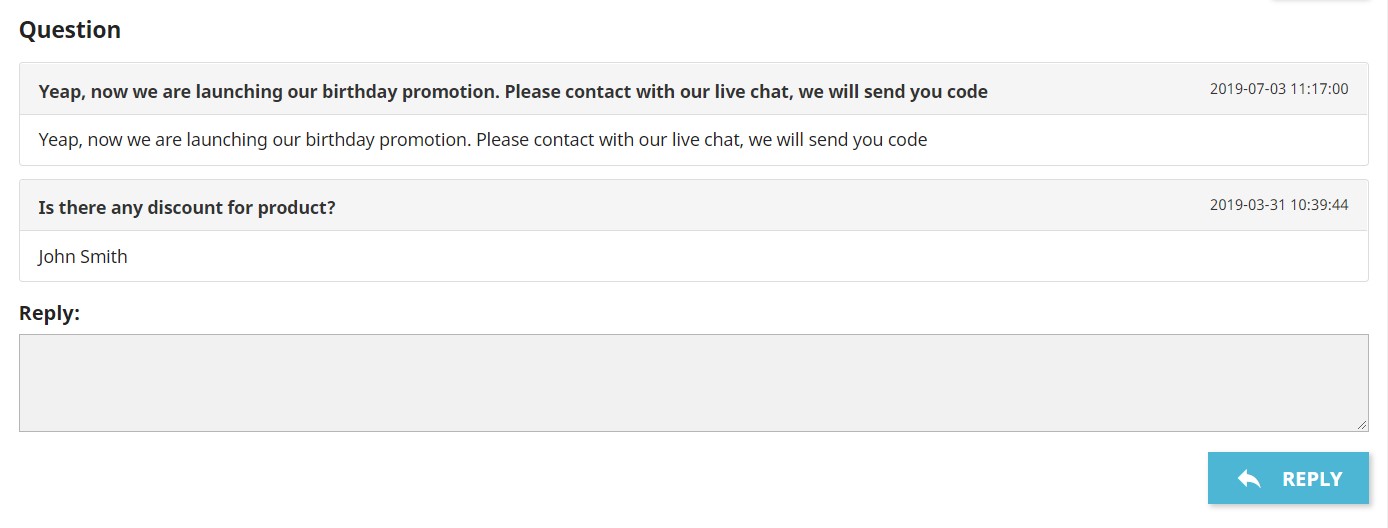Click the Question heading

pos(70,30)
